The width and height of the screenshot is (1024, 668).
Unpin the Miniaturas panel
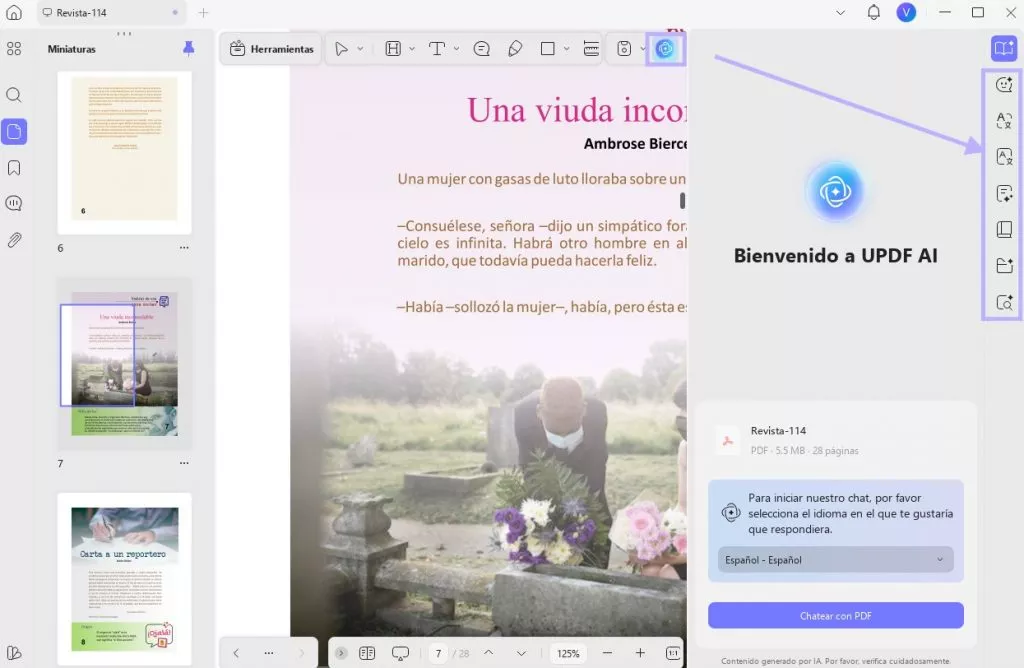pyautogui.click(x=188, y=48)
